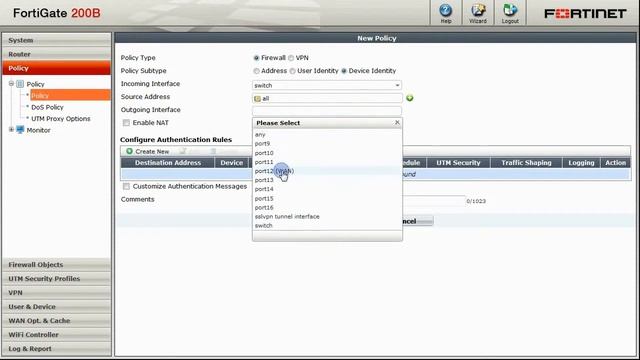Click the Monitor screen icon in tree
This screenshot has height=360, width=640.
click(x=20, y=130)
